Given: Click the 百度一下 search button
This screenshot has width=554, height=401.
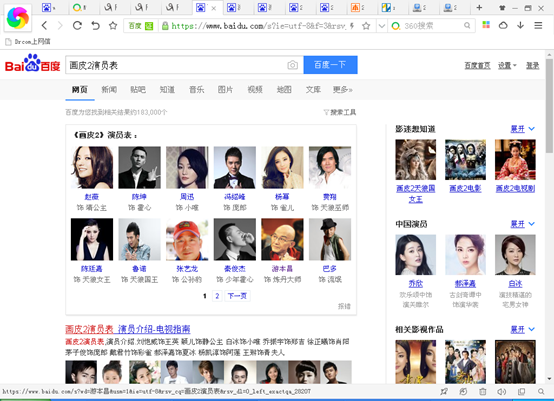Looking at the screenshot, I should (330, 65).
